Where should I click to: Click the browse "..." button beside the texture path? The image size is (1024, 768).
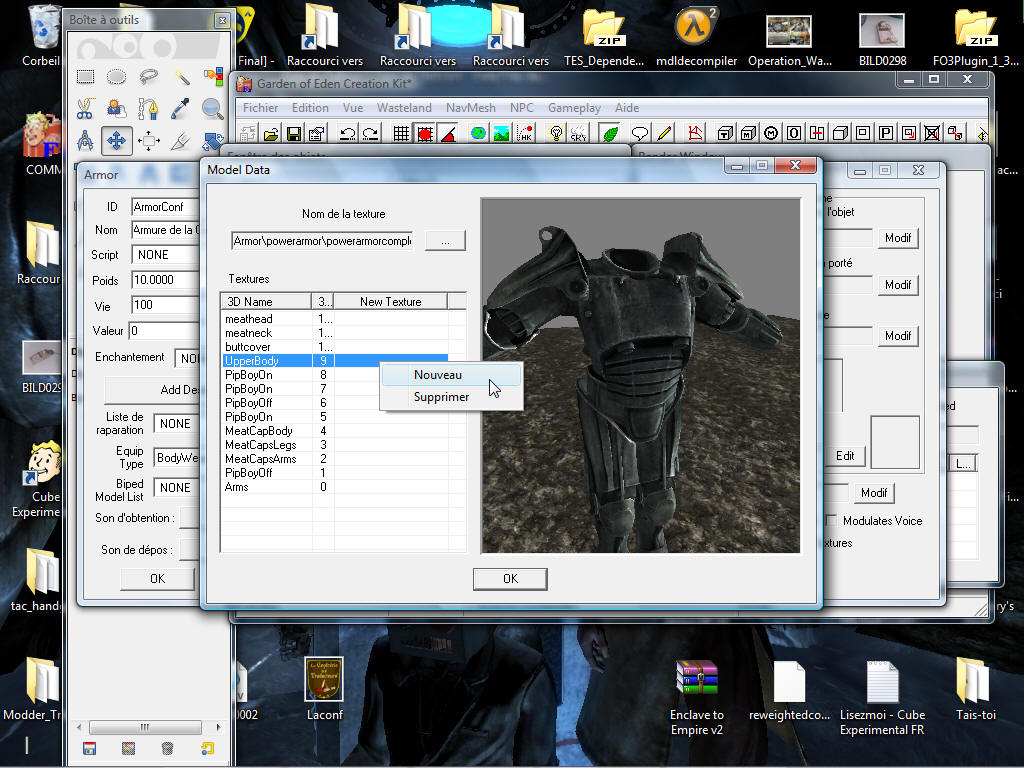pyautogui.click(x=445, y=241)
